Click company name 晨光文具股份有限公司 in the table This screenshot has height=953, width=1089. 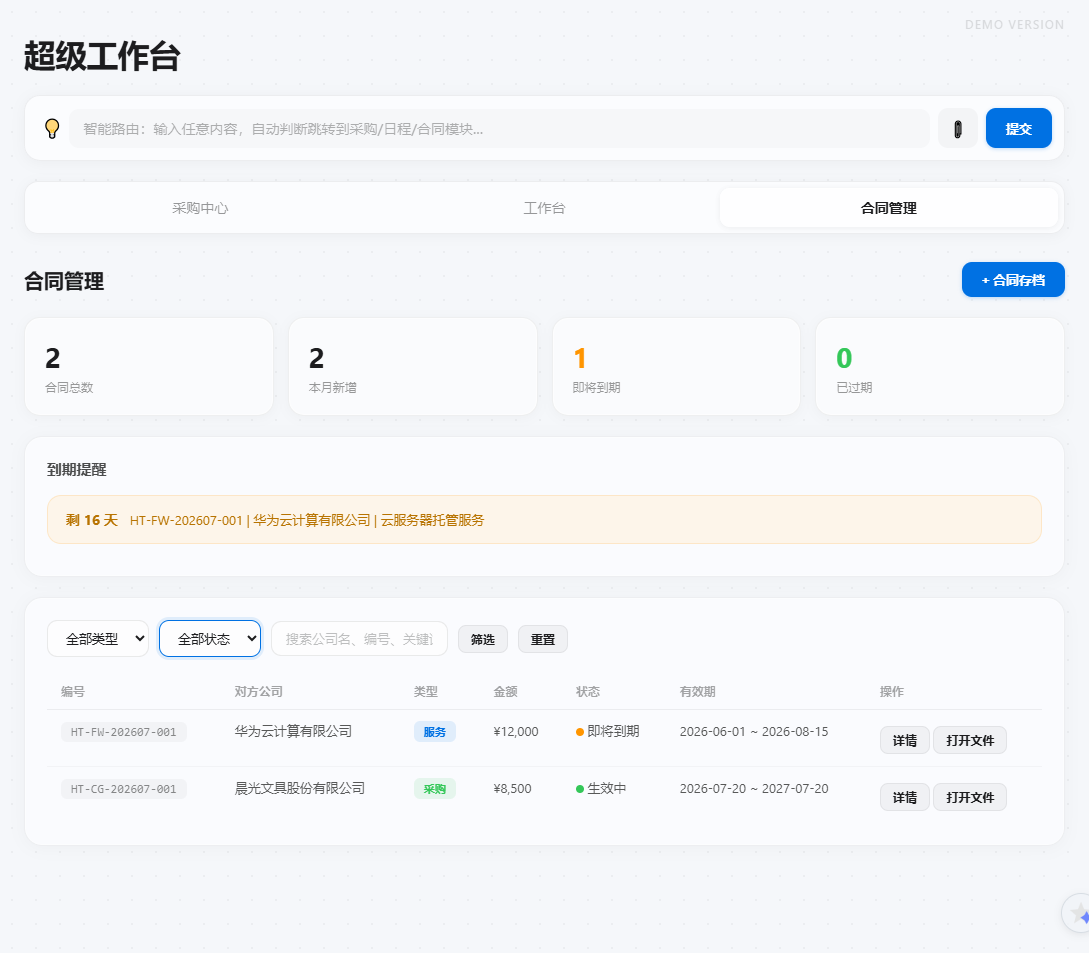(x=299, y=788)
